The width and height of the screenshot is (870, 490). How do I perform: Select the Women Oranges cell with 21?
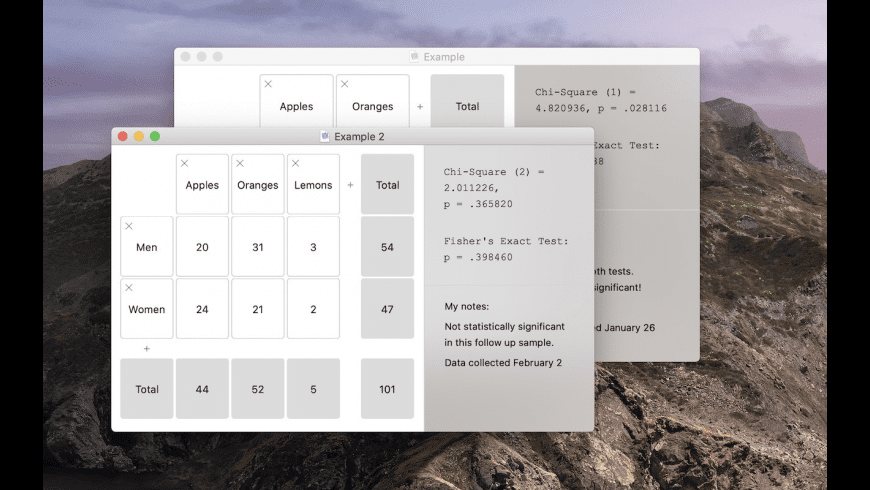click(x=257, y=309)
